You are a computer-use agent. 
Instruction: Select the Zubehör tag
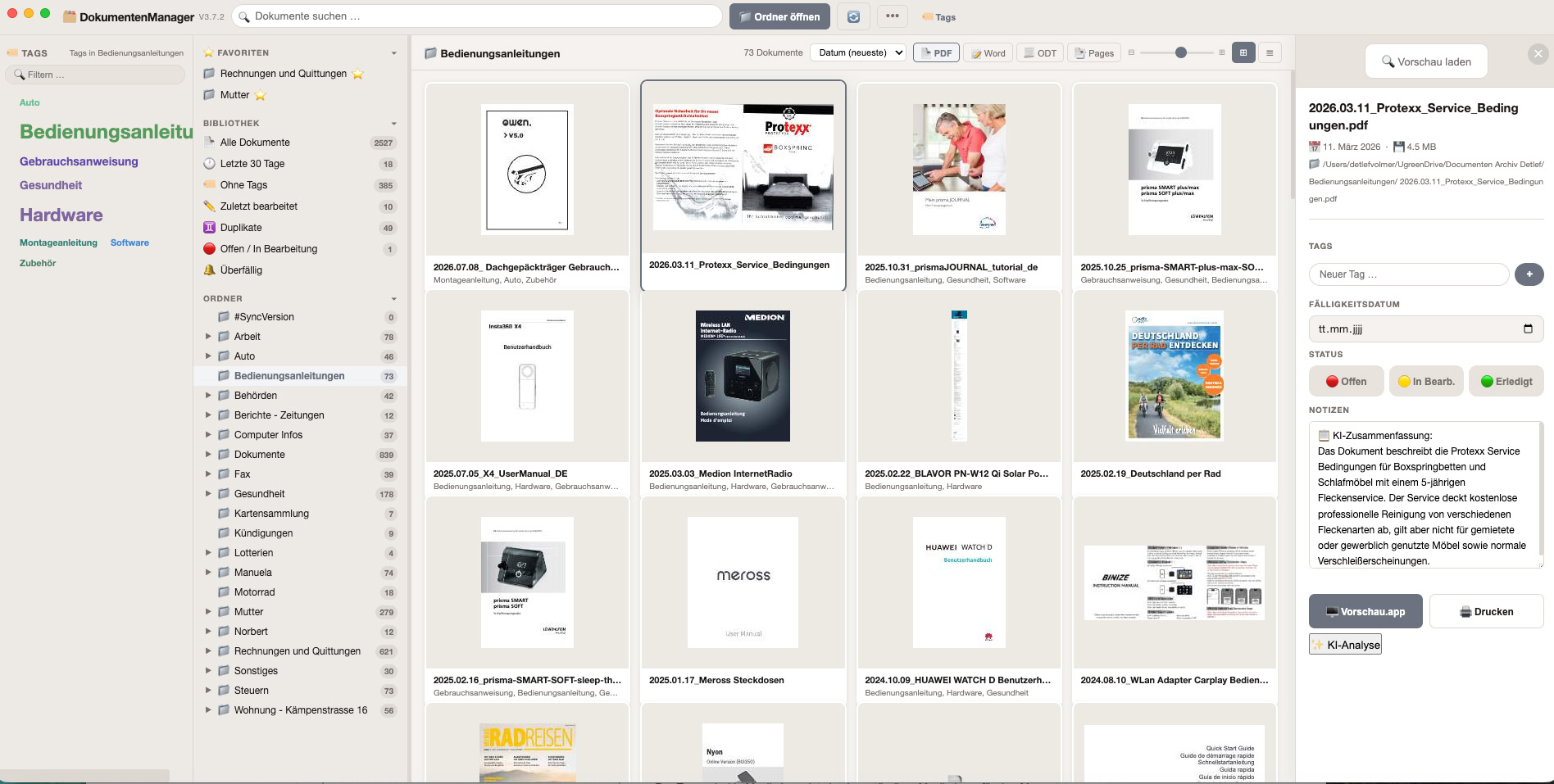click(38, 263)
